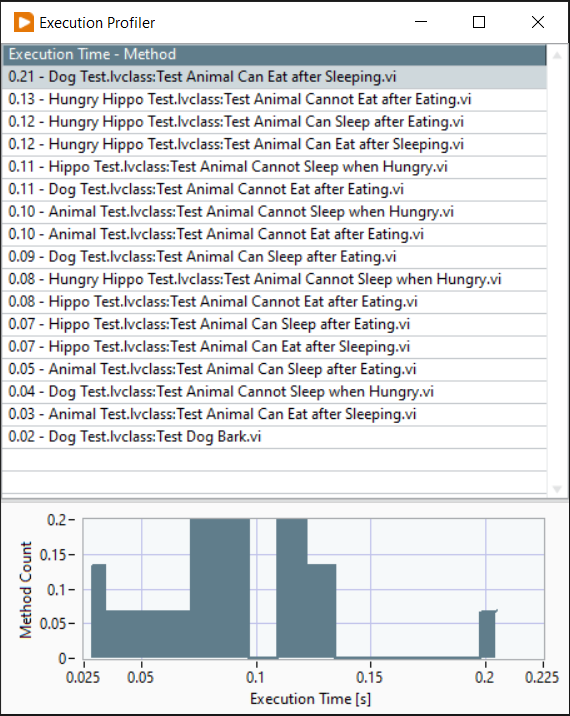The height and width of the screenshot is (716, 570).
Task: Click the scroll down arrow of the list
Action: coord(557,489)
